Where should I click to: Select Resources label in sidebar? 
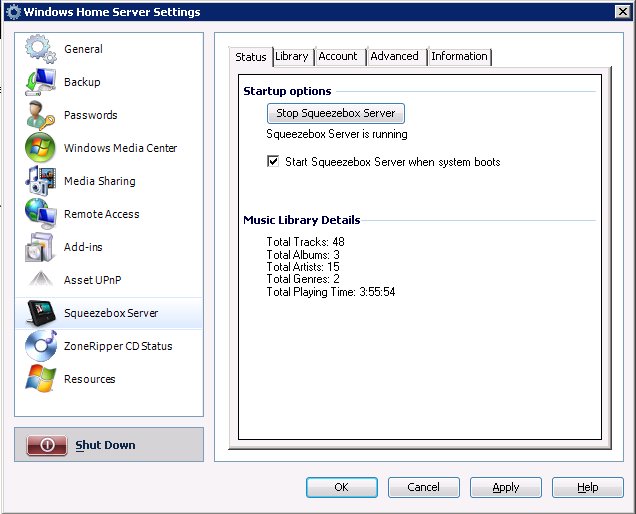[x=90, y=379]
